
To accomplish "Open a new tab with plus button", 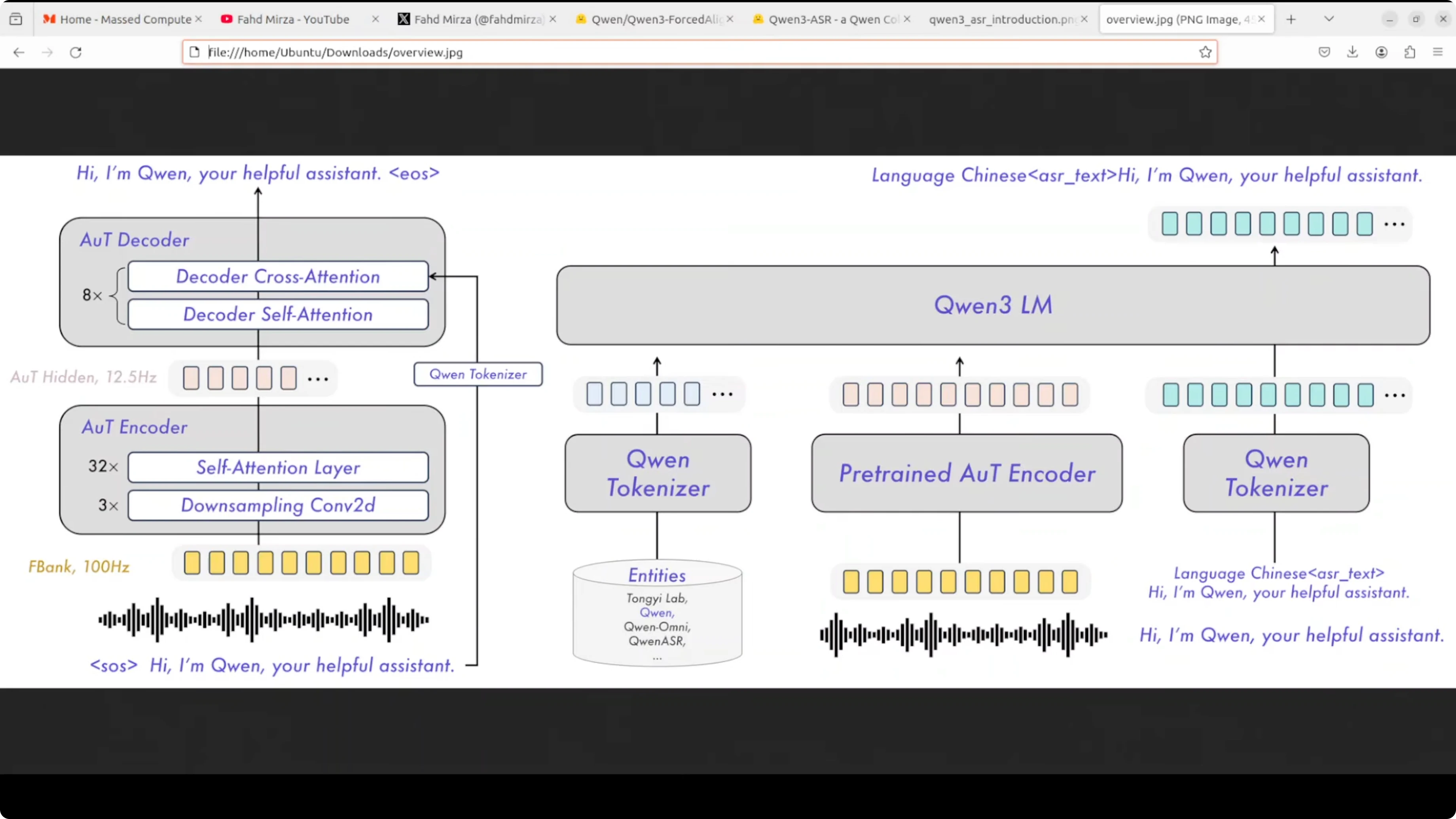I will [1291, 19].
